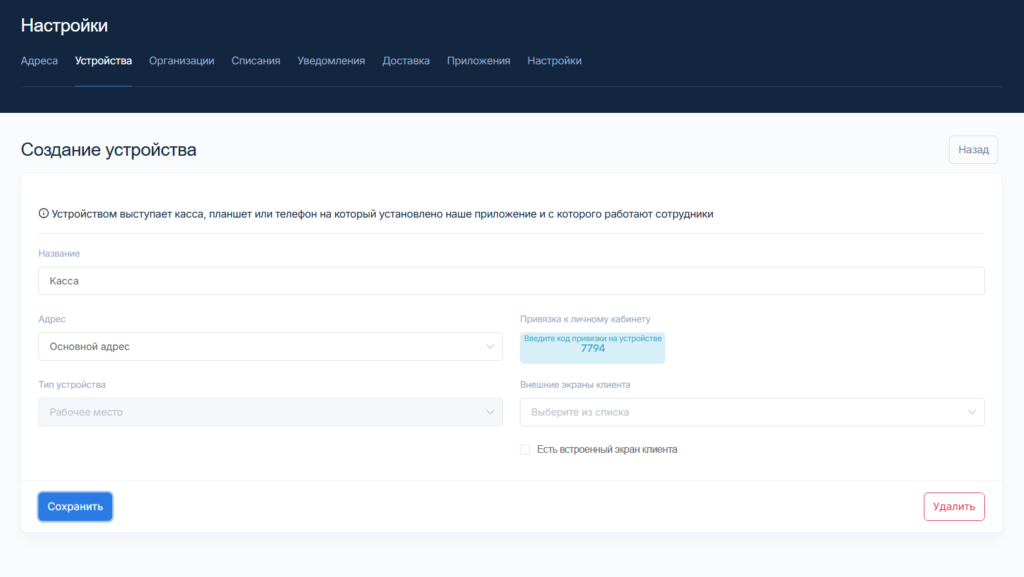Image resolution: width=1024 pixels, height=577 pixels.
Task: Click the Назад button
Action: [972, 150]
